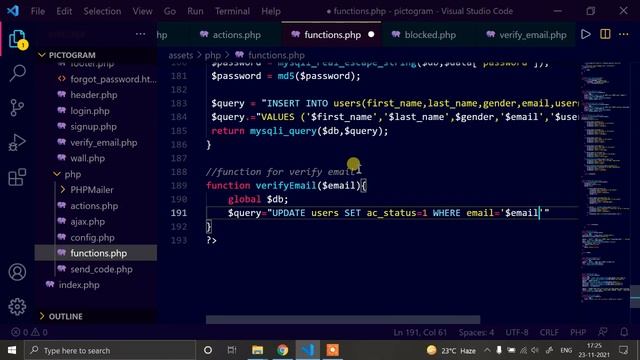Change language mode via PHP status
This screenshot has height=360, width=640.
pyautogui.click(x=578, y=332)
